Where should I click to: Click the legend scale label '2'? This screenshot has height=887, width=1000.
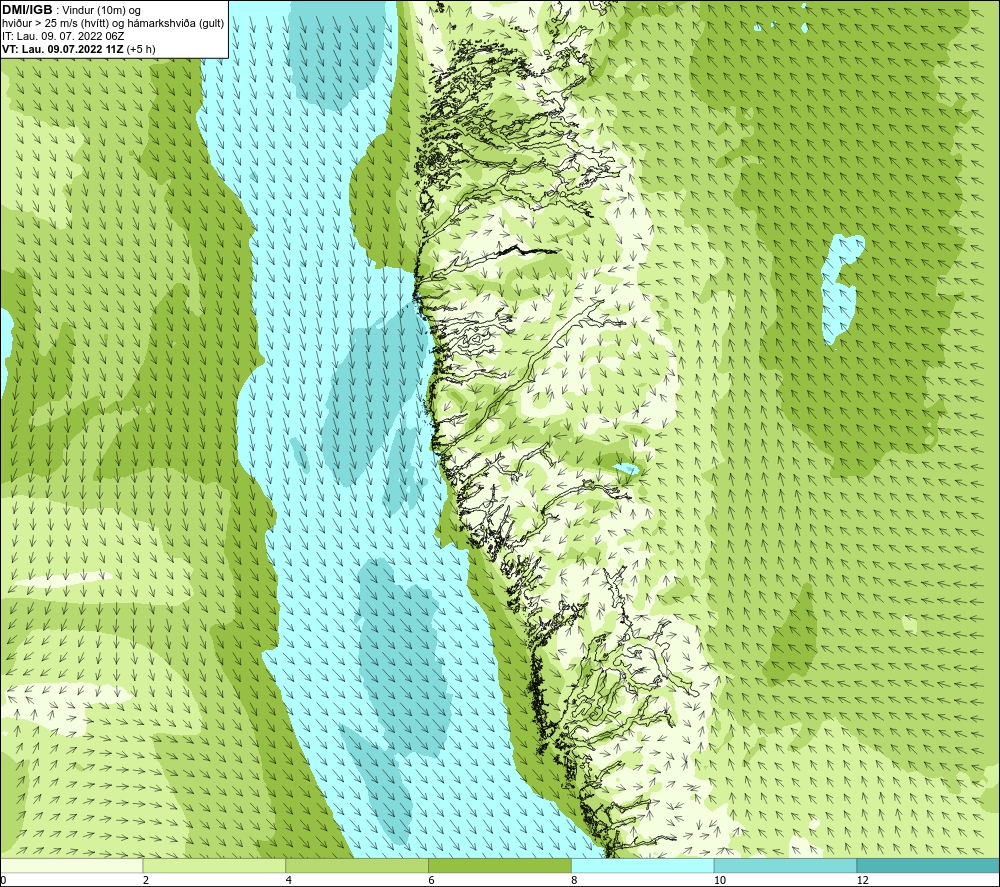pos(146,880)
